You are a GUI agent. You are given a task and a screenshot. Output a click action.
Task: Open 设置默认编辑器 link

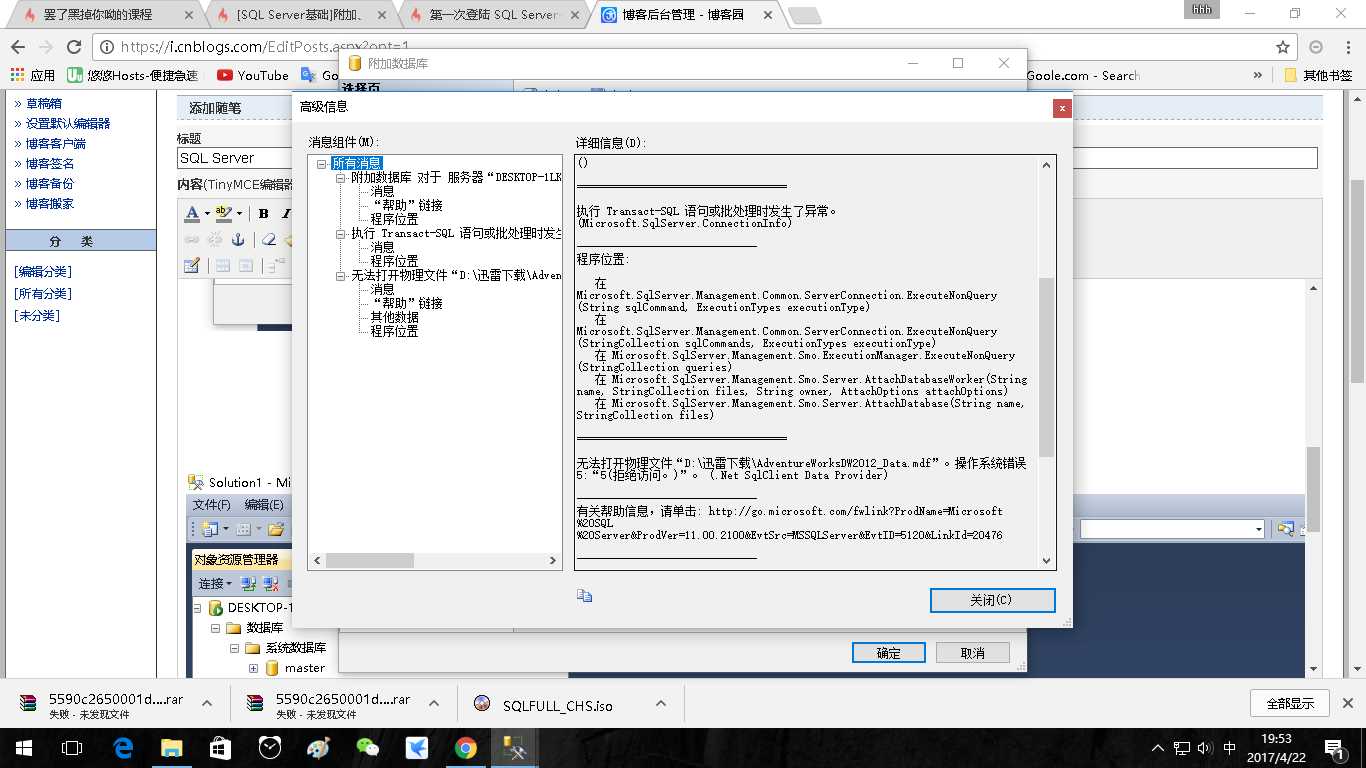coord(68,123)
